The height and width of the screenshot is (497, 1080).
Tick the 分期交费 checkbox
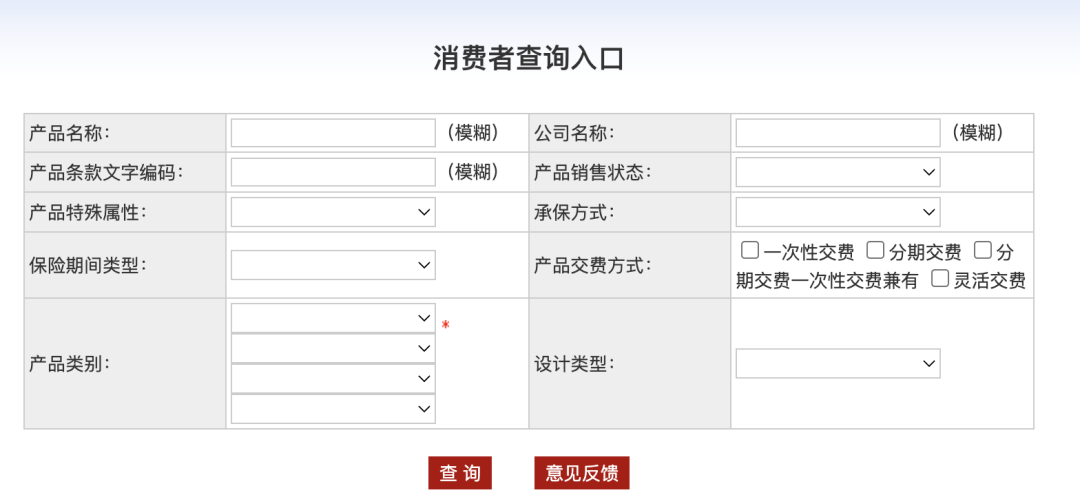[x=875, y=250]
